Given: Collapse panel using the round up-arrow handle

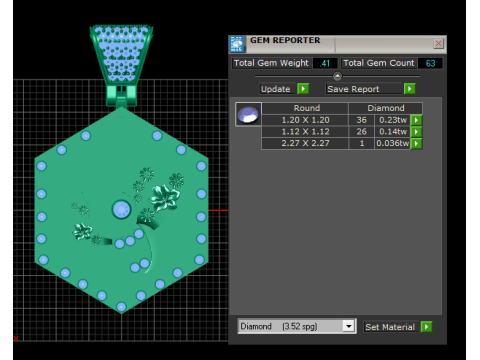Looking at the screenshot, I should [337, 76].
